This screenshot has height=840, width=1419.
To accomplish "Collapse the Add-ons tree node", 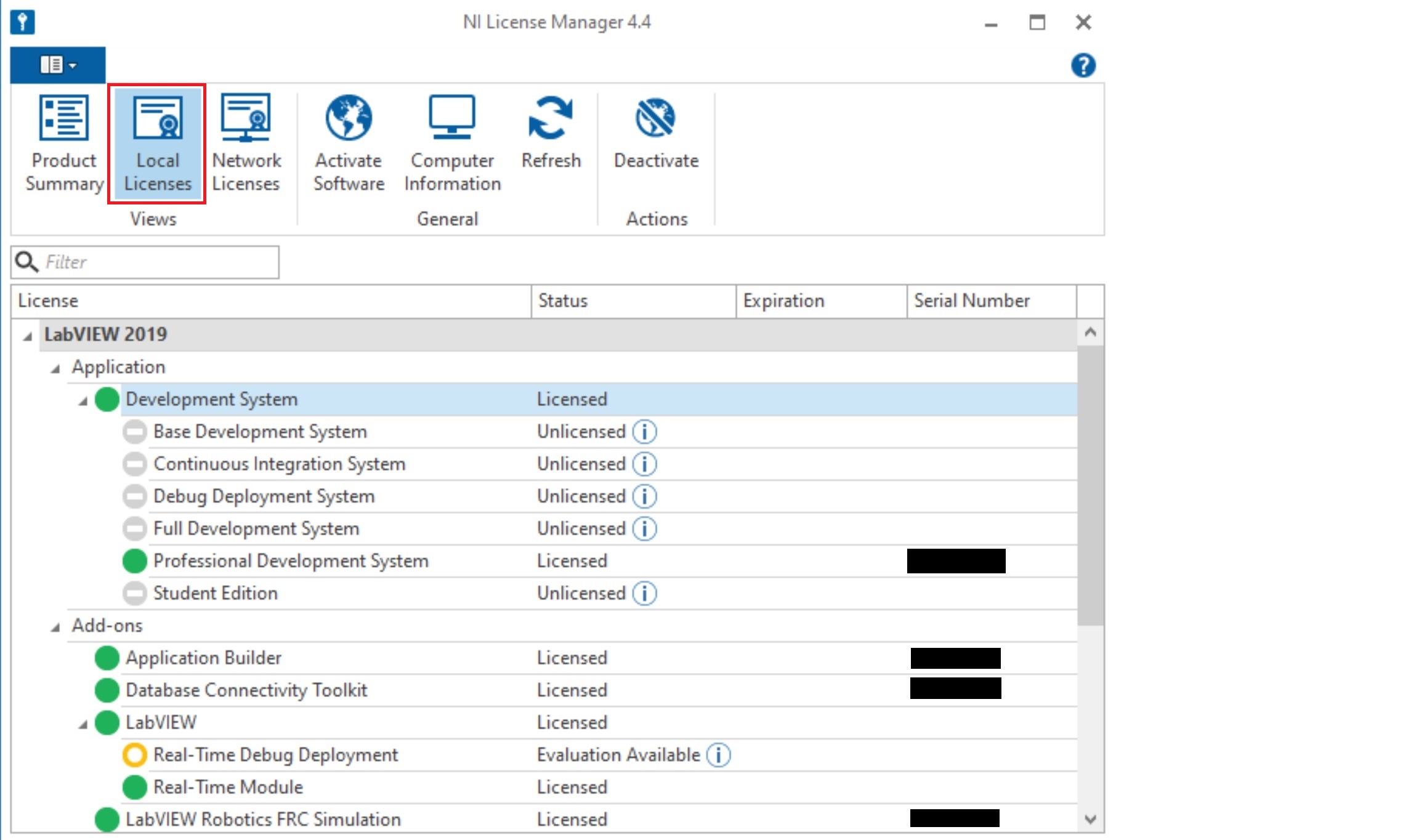I will point(55,628).
